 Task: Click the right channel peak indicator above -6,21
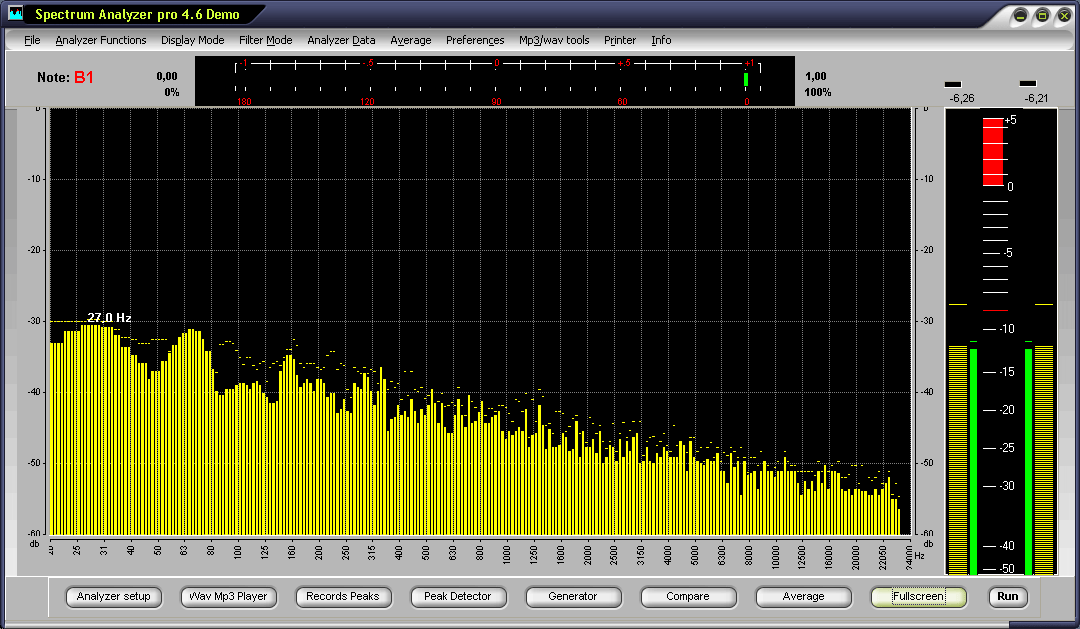[1028, 84]
